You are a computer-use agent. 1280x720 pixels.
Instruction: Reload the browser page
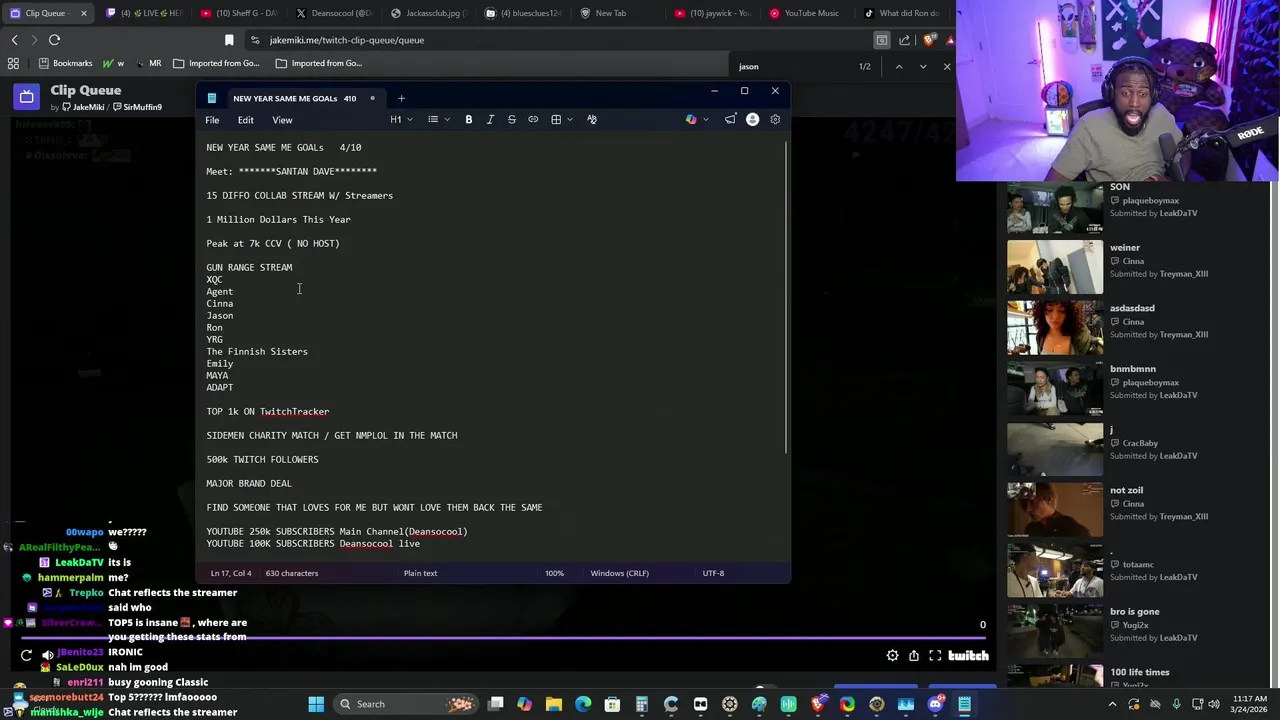point(54,40)
